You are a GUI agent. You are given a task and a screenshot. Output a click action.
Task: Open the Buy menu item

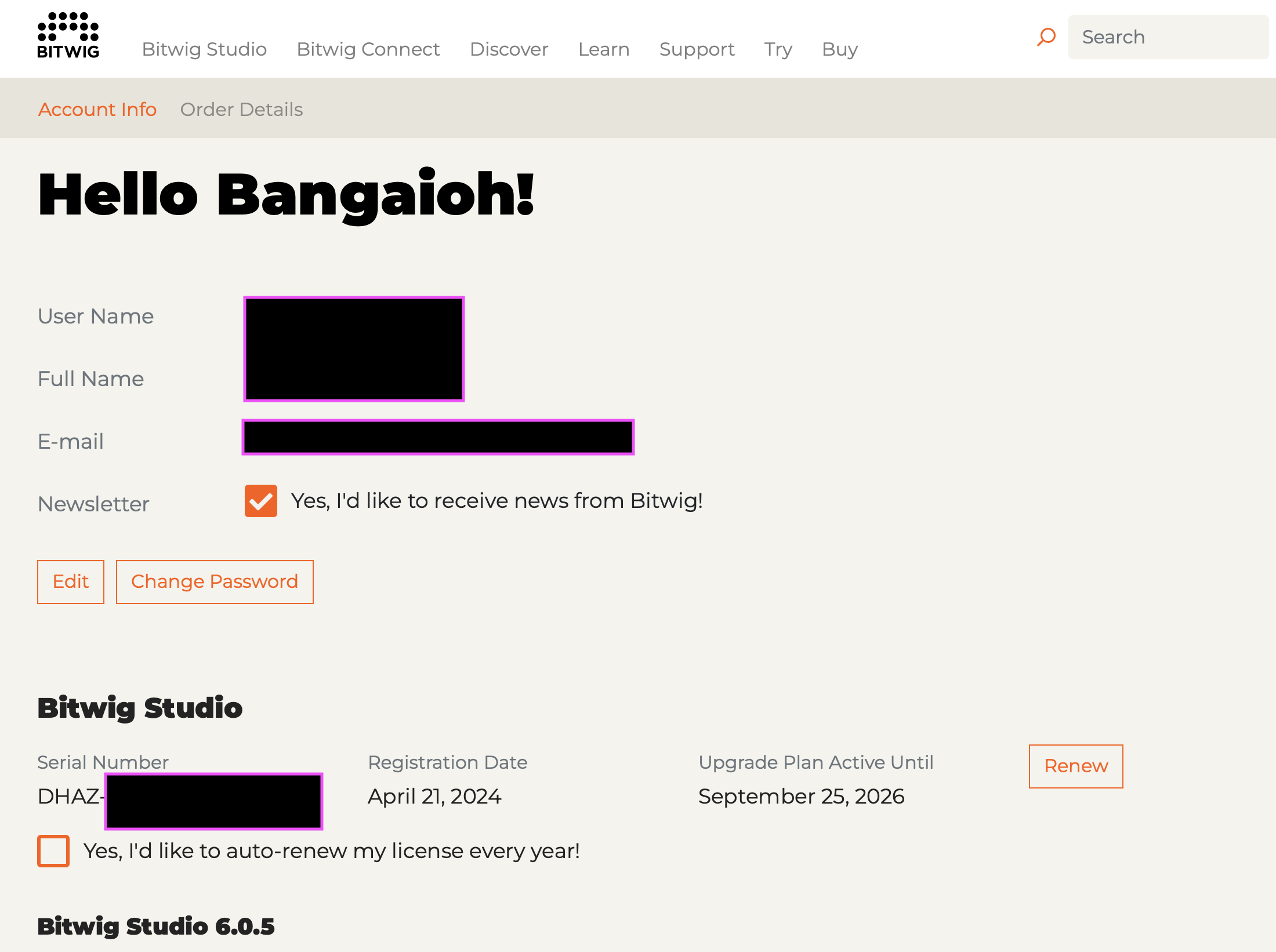pyautogui.click(x=839, y=49)
